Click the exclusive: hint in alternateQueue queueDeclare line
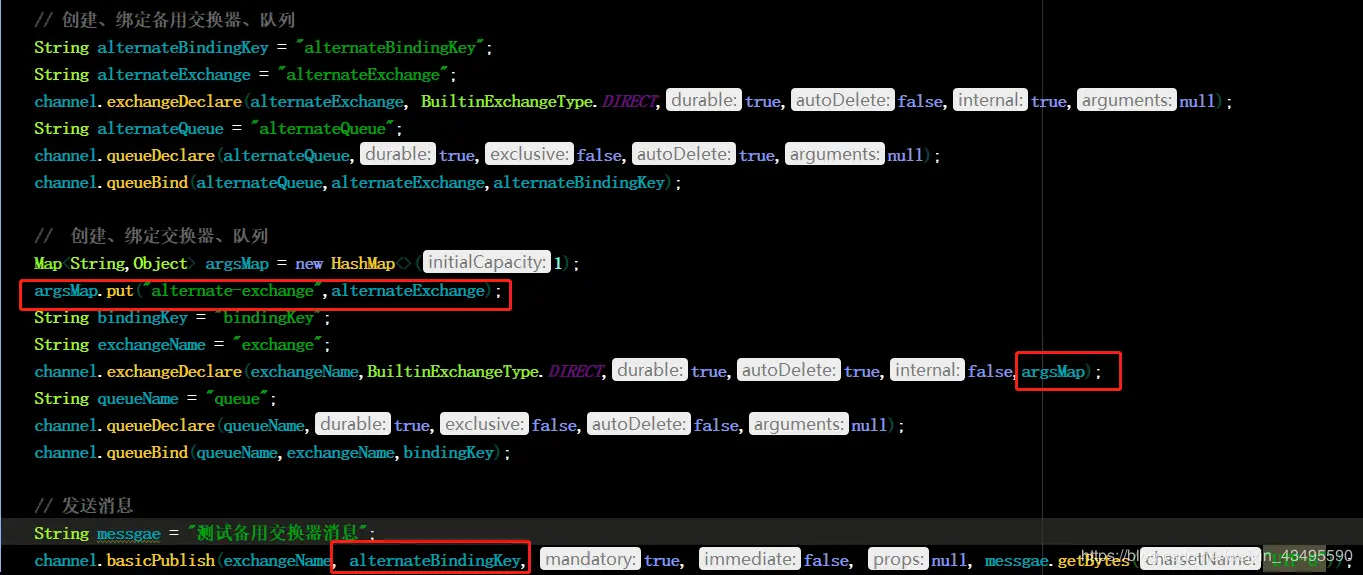 click(x=530, y=155)
